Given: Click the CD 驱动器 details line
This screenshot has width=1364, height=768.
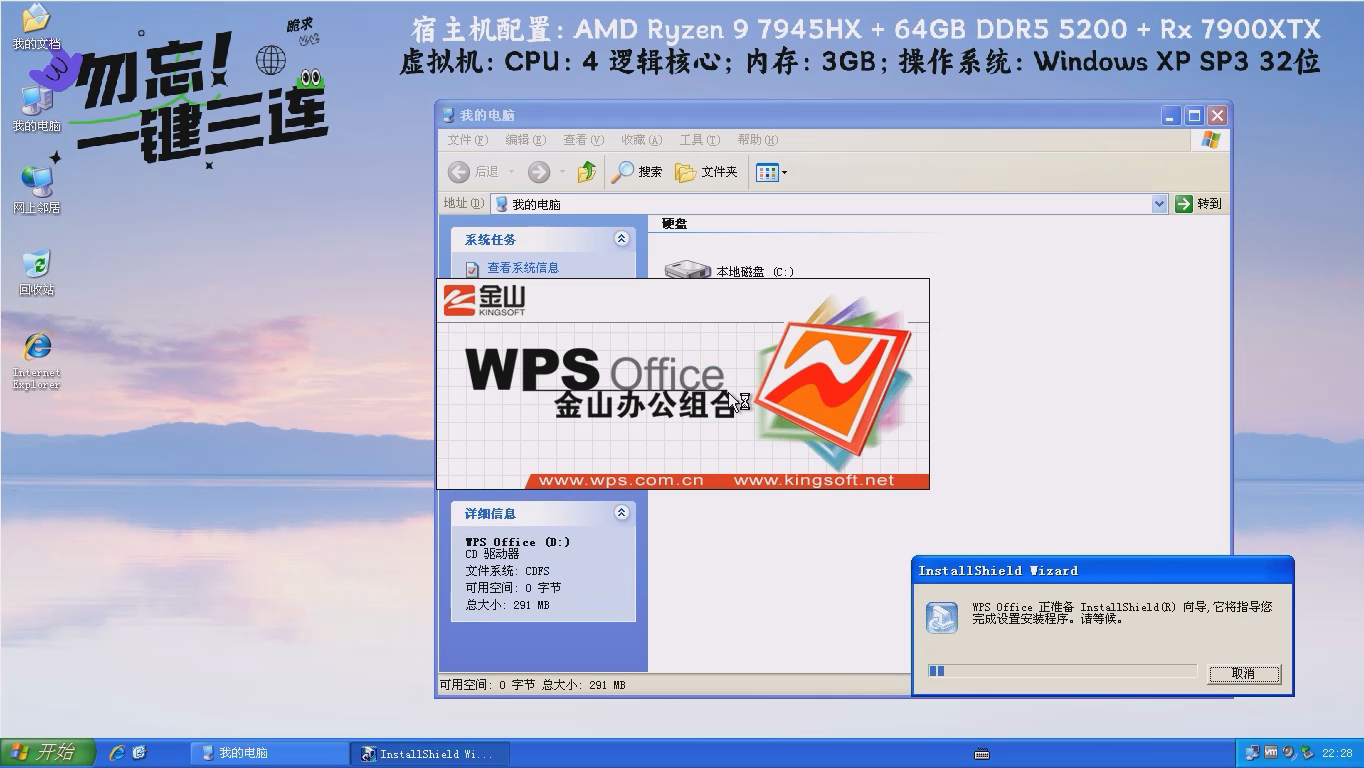Looking at the screenshot, I should pyautogui.click(x=492, y=554).
